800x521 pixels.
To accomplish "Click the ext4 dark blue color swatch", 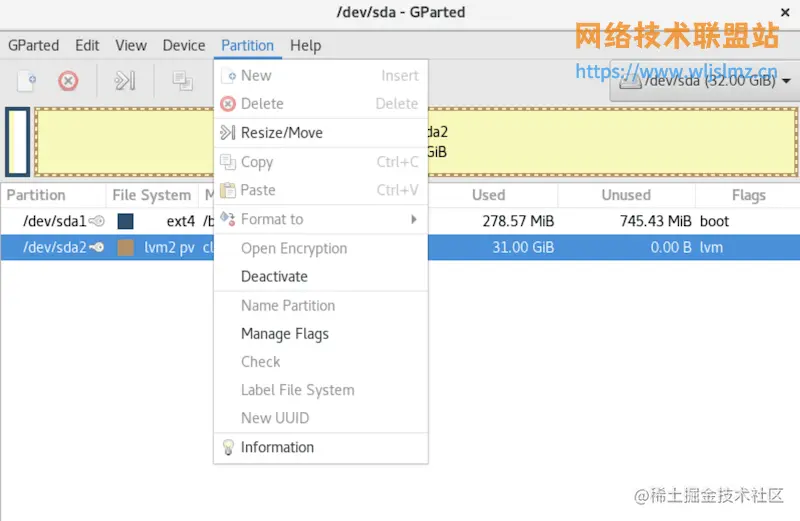I will tap(125, 221).
